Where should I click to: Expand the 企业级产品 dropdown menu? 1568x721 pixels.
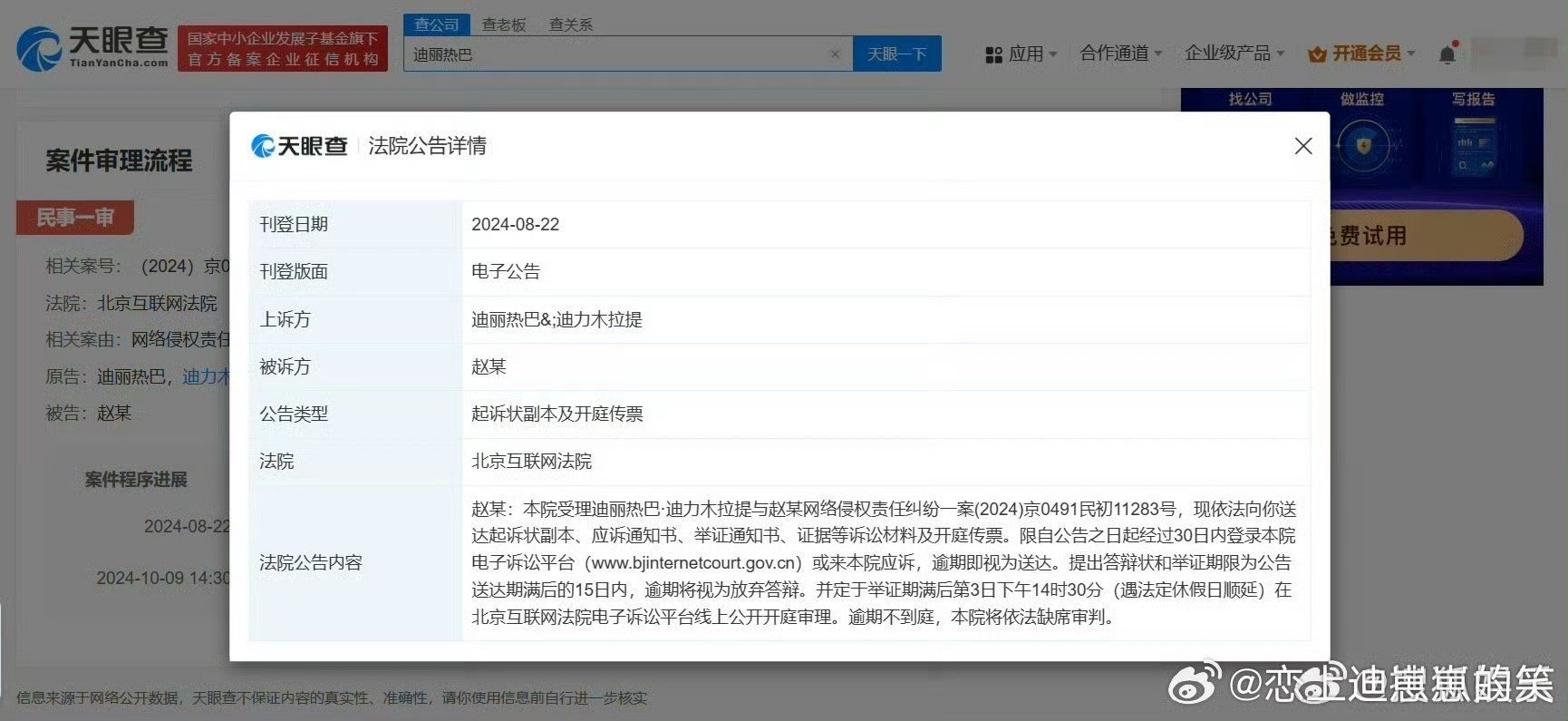(x=1234, y=54)
